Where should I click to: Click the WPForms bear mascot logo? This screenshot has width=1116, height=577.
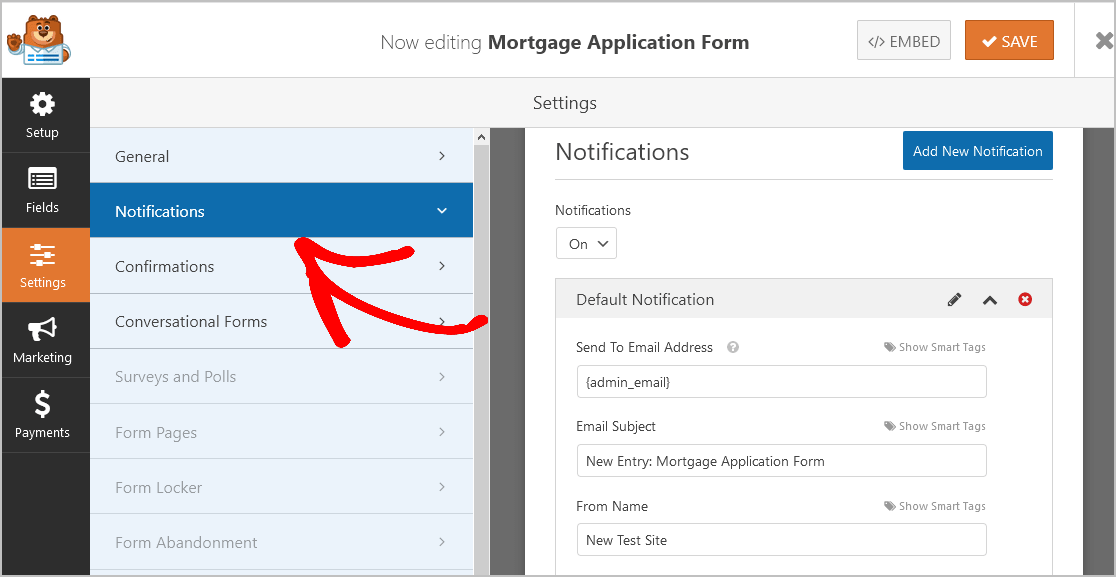[37, 40]
